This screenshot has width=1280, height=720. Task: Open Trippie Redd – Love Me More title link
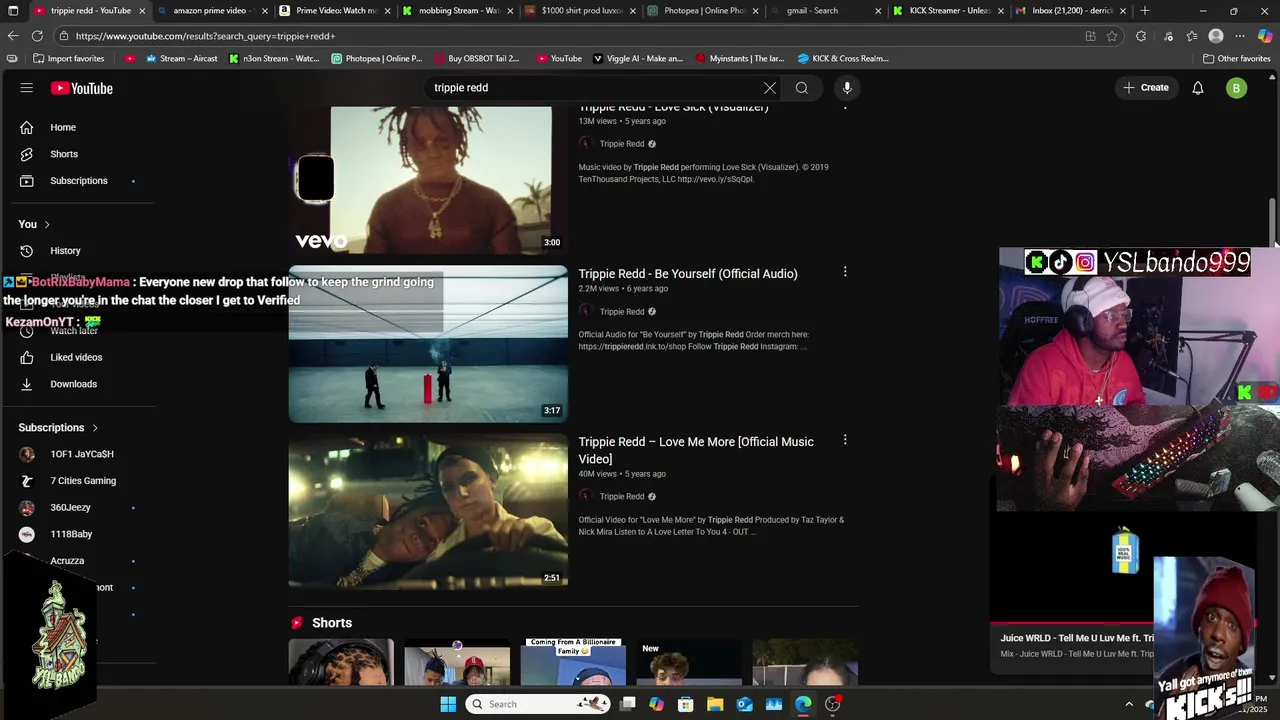point(696,450)
